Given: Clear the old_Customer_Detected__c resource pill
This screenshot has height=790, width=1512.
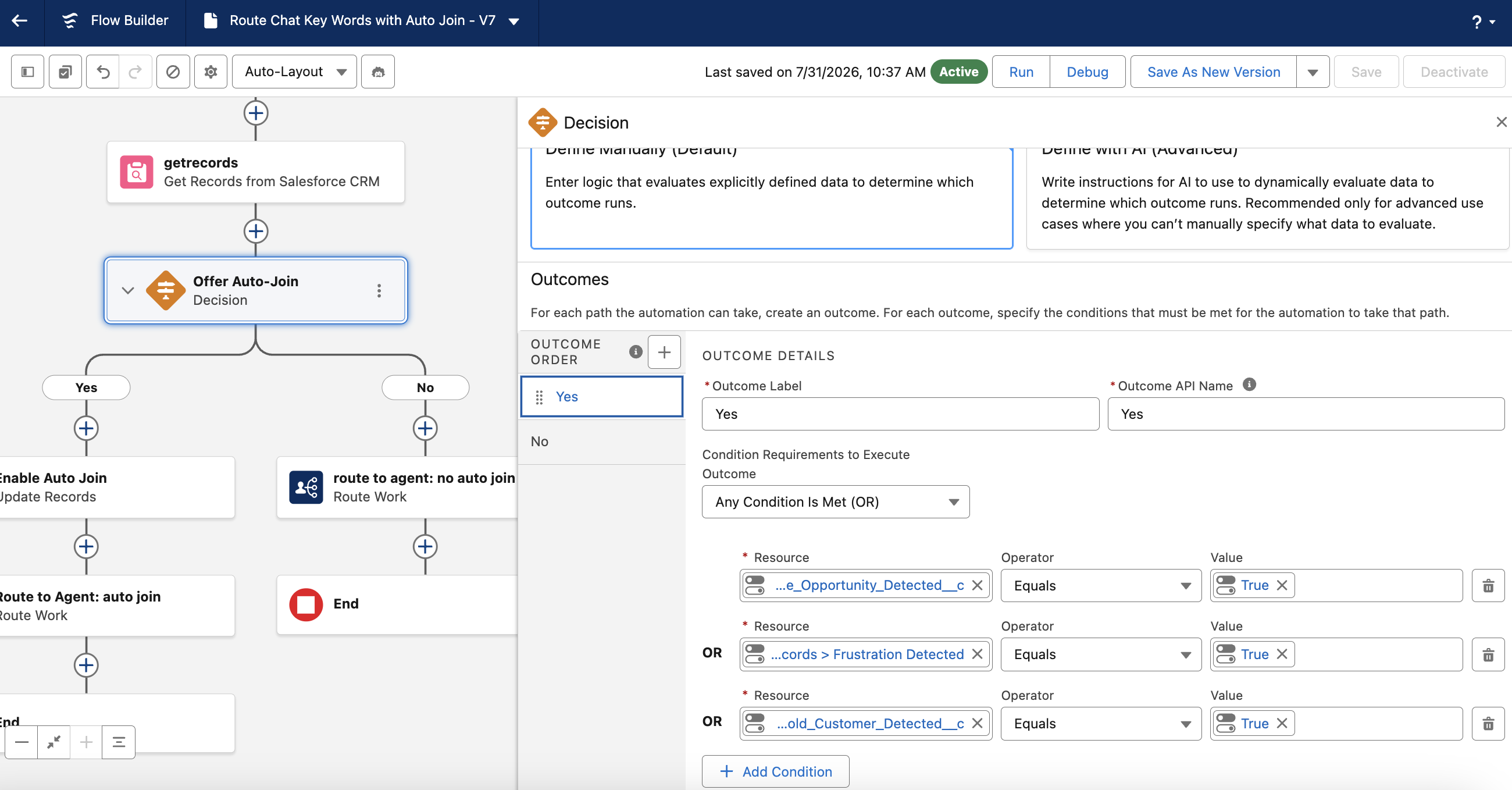Looking at the screenshot, I should pyautogui.click(x=978, y=723).
